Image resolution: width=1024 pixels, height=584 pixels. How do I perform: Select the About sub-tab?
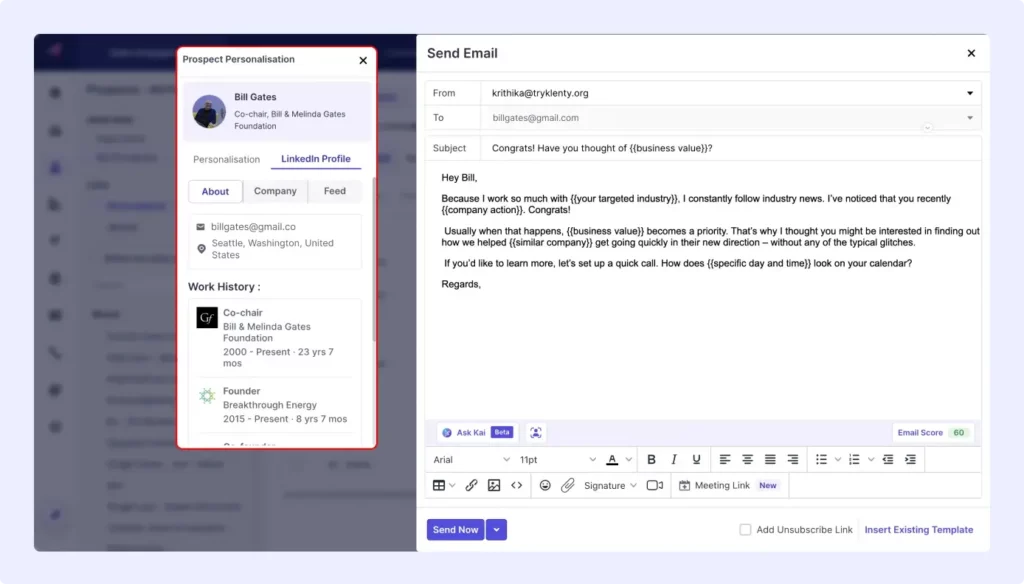click(x=215, y=191)
